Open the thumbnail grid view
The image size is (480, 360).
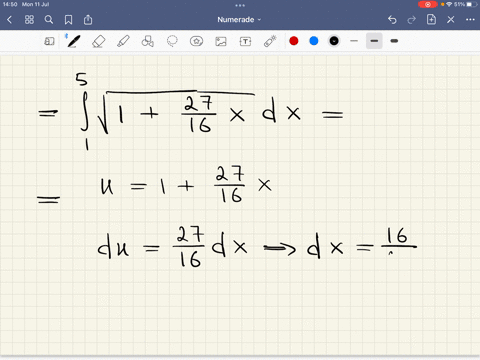[x=29, y=20]
